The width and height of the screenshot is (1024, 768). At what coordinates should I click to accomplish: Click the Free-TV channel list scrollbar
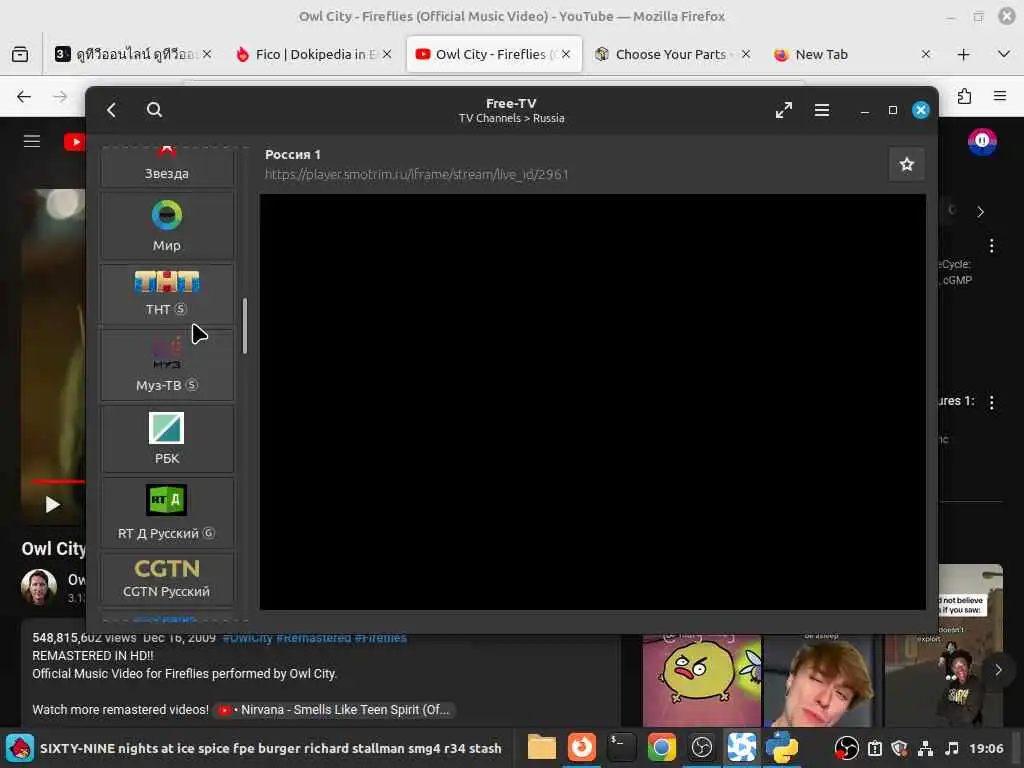pyautogui.click(x=245, y=326)
